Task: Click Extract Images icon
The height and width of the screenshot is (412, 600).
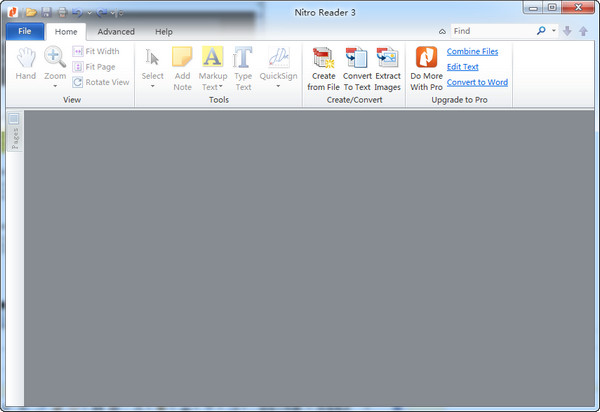Action: click(387, 66)
